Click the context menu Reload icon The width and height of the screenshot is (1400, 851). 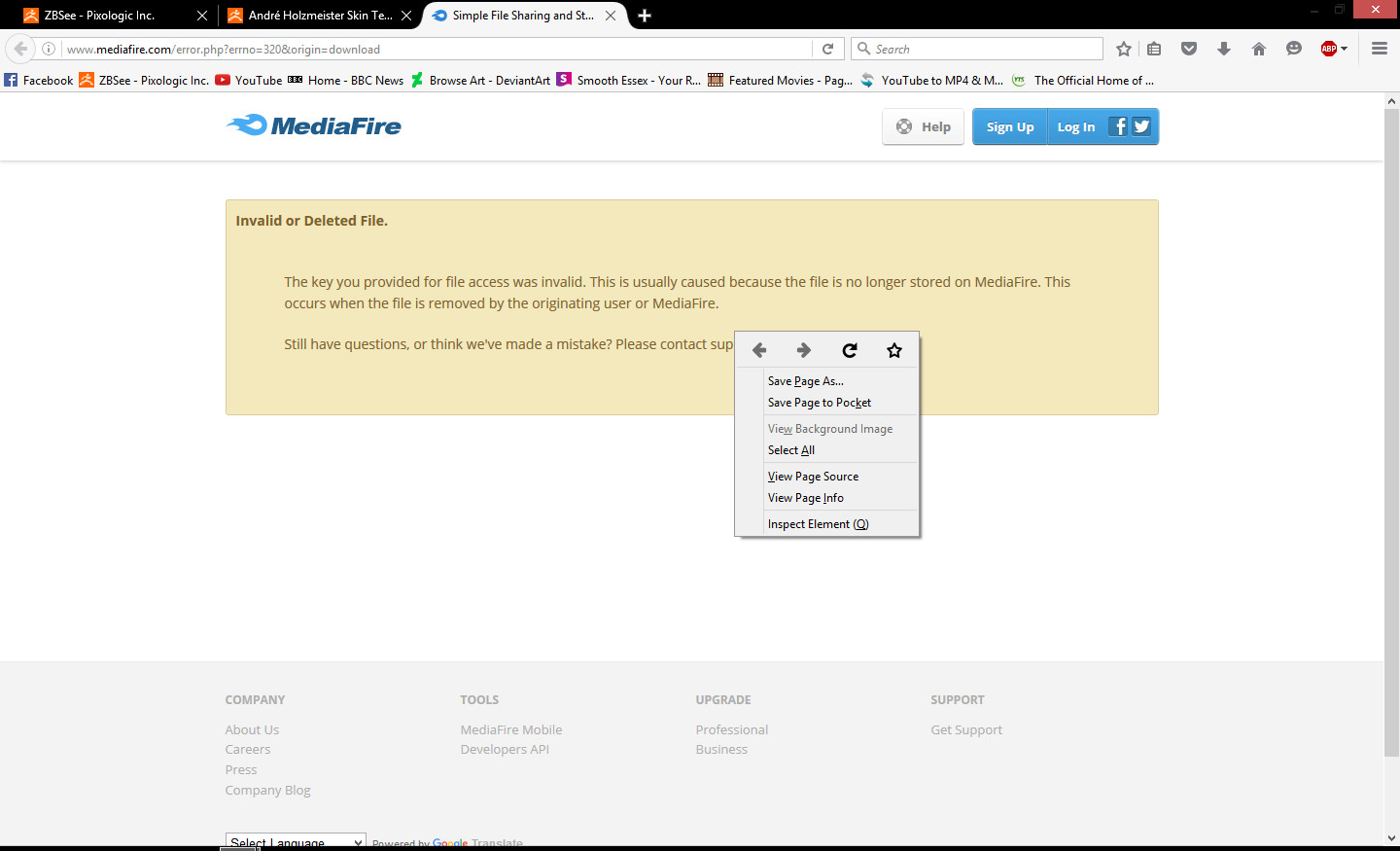[x=850, y=350]
